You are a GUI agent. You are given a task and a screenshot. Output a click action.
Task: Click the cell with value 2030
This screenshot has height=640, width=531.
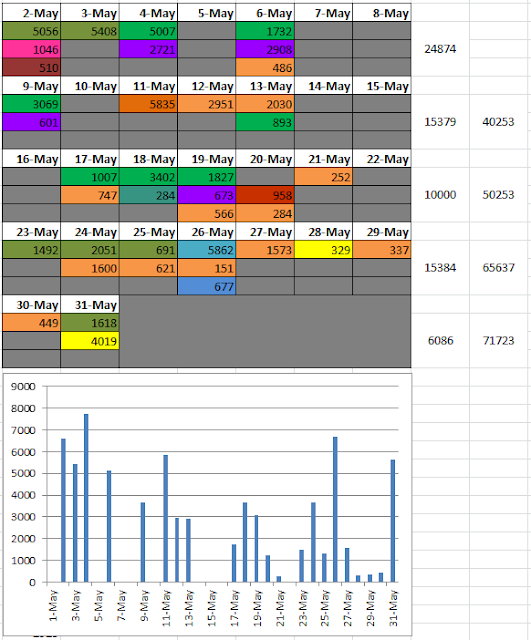pos(265,104)
